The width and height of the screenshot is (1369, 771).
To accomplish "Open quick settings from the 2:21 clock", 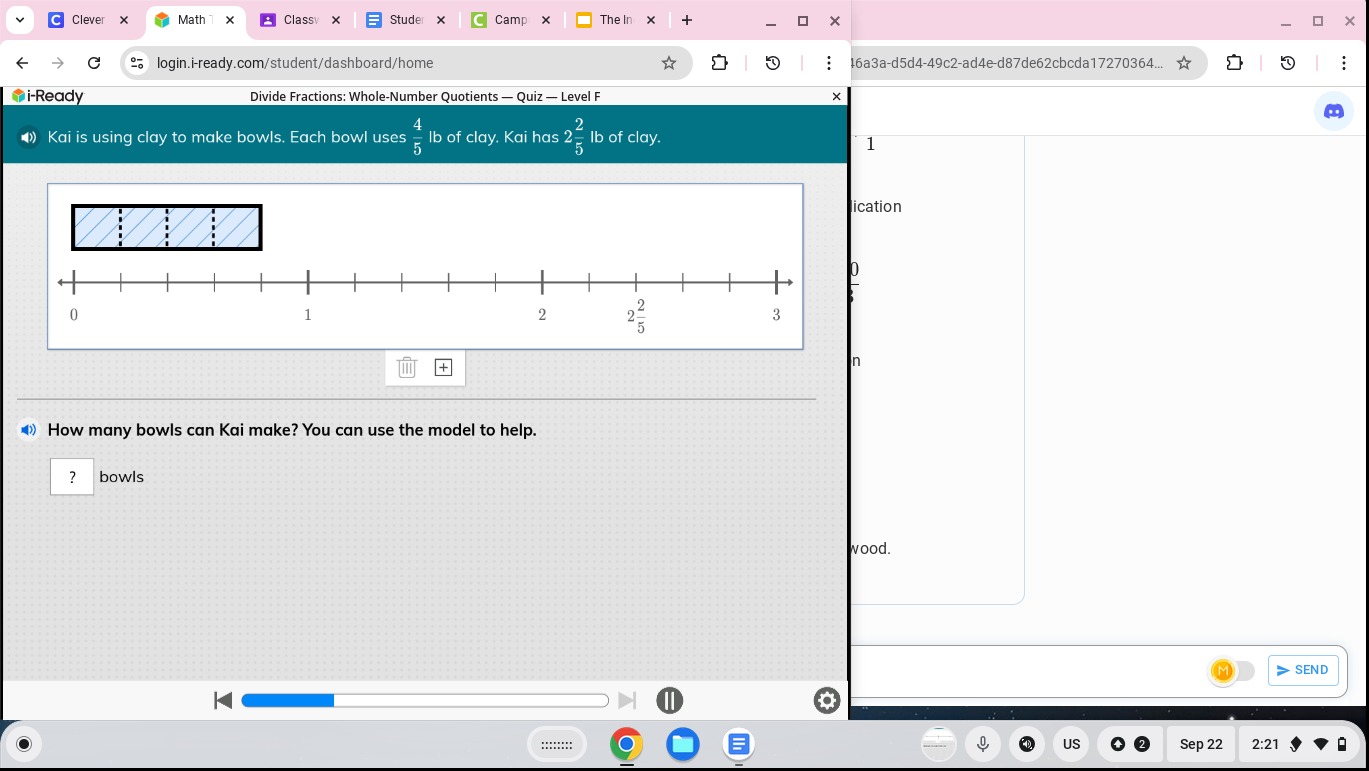I will (x=1299, y=744).
